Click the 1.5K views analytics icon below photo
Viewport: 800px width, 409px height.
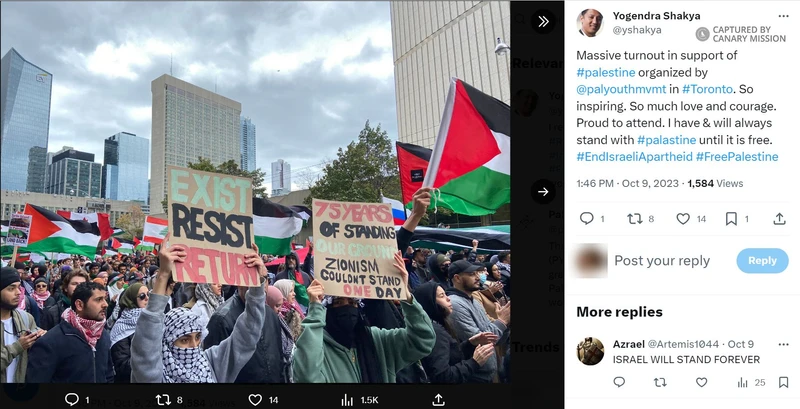[348, 400]
